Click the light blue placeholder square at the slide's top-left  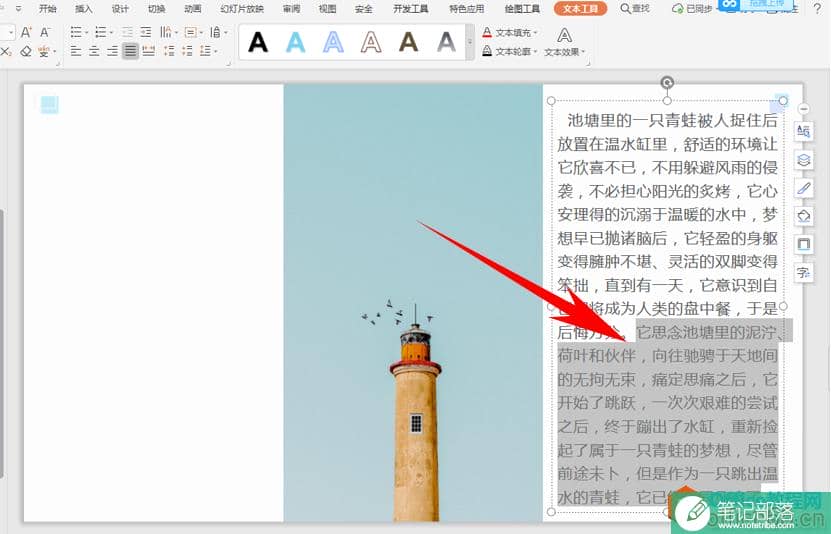click(x=49, y=104)
